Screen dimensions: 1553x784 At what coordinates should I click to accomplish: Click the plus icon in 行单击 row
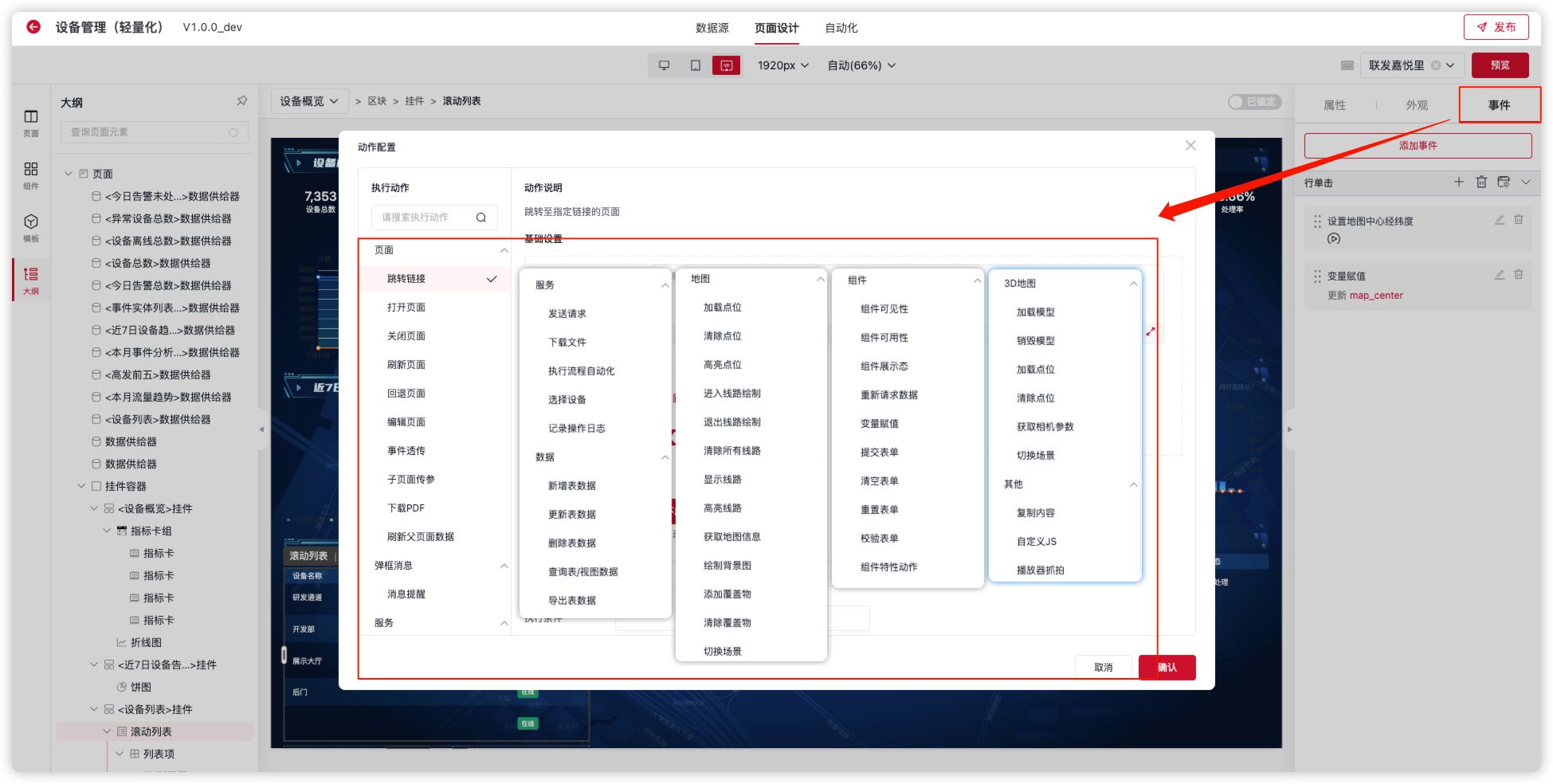click(x=1458, y=182)
